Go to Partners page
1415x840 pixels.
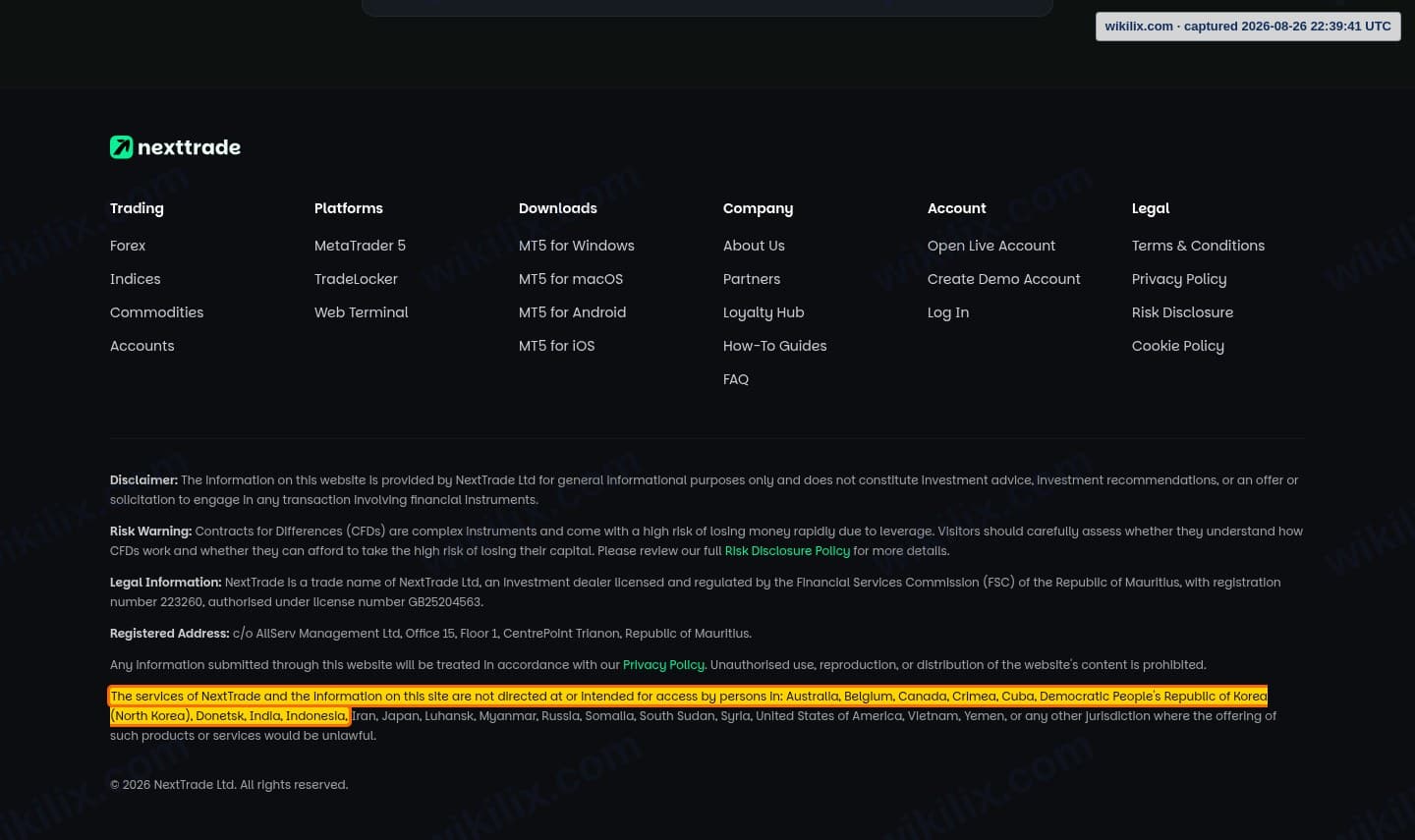coord(752,279)
